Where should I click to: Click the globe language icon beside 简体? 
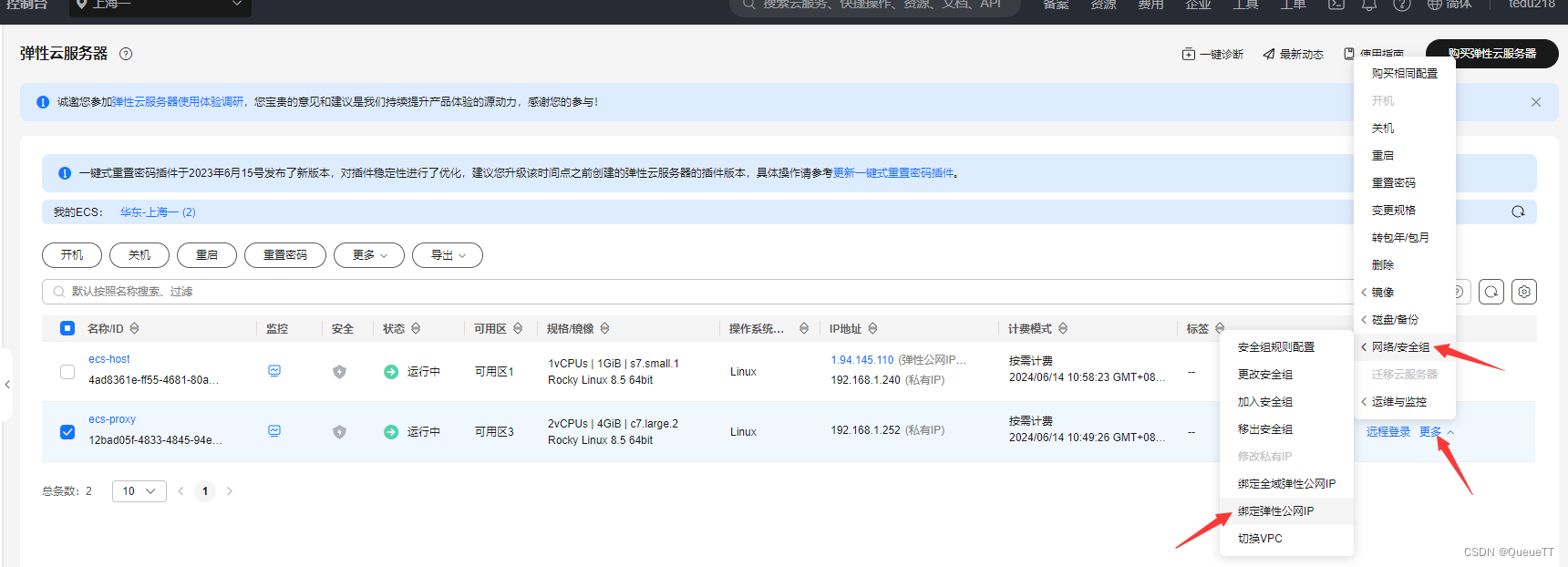coord(1435,5)
